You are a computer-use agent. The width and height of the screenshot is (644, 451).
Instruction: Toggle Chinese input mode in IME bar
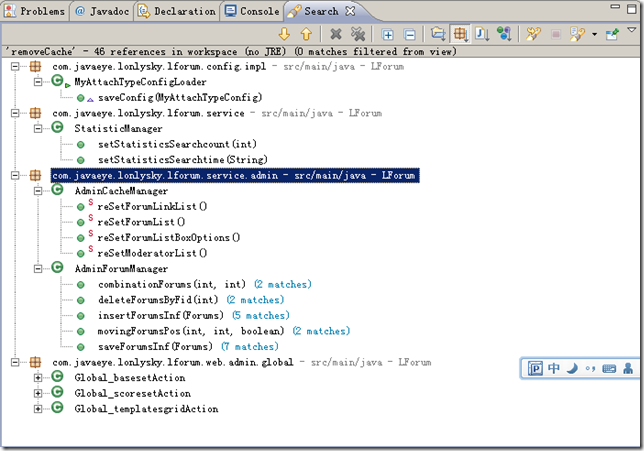554,368
